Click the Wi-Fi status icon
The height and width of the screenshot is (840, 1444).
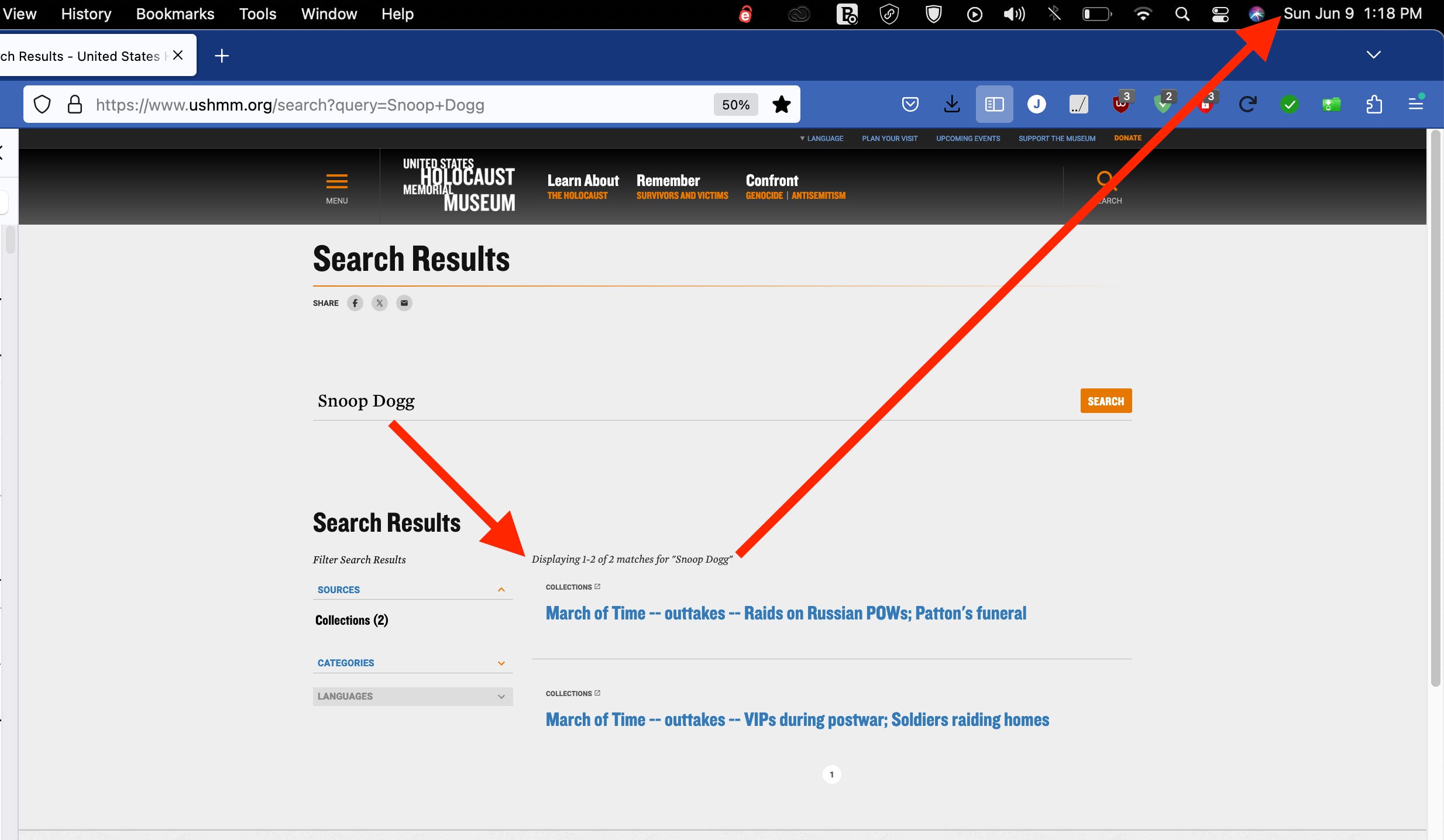coord(1143,14)
